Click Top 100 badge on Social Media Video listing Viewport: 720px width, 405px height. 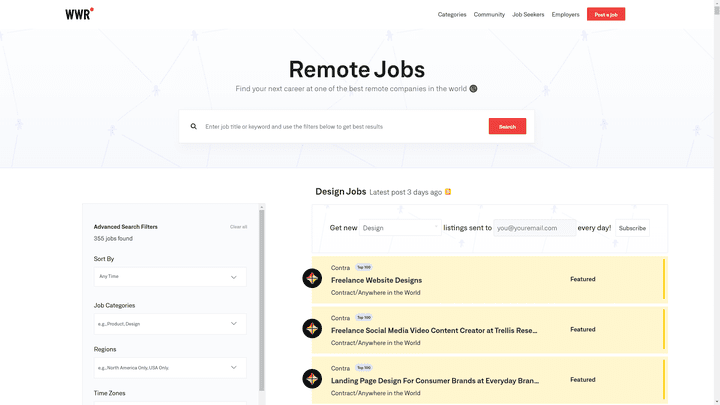tap(364, 317)
